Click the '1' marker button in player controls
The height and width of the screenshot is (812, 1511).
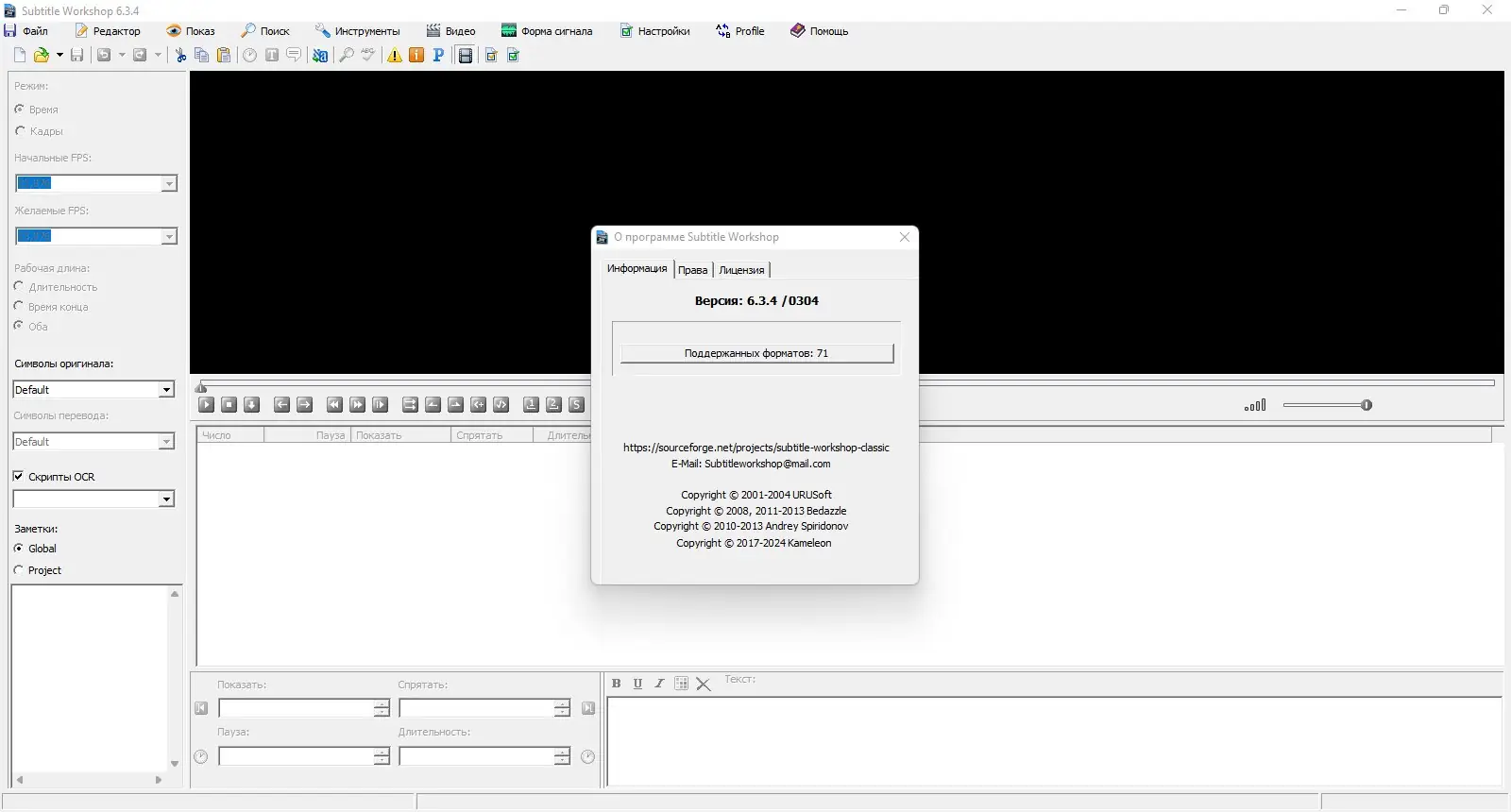531,405
